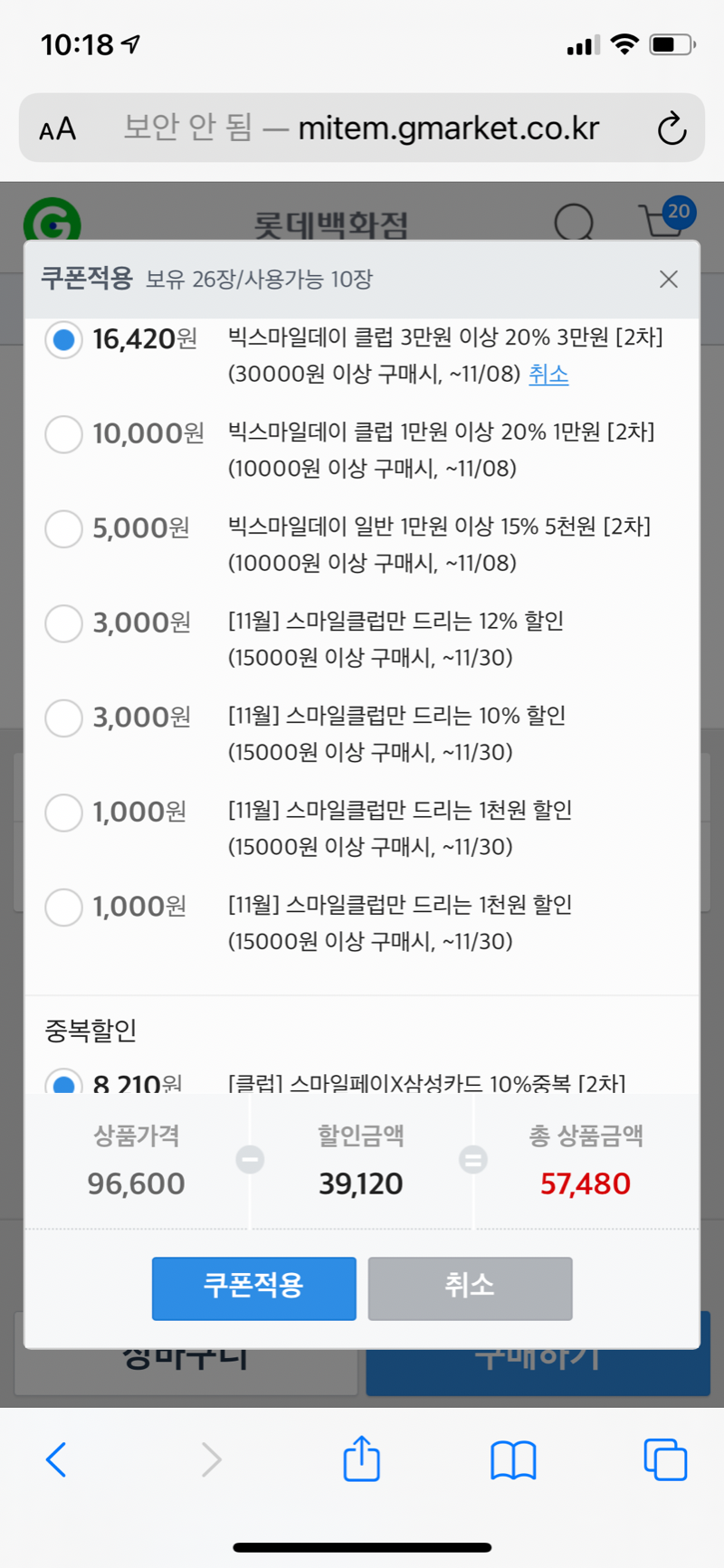Tap the search magnifier icon

[573, 220]
